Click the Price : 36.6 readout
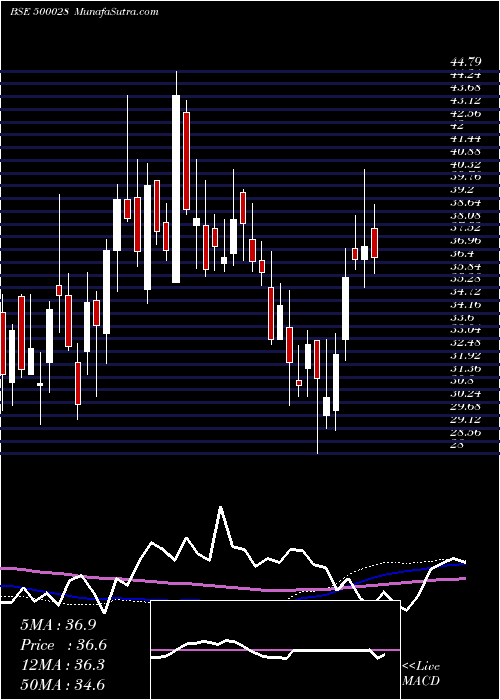This screenshot has width=500, height=700. coord(63,645)
